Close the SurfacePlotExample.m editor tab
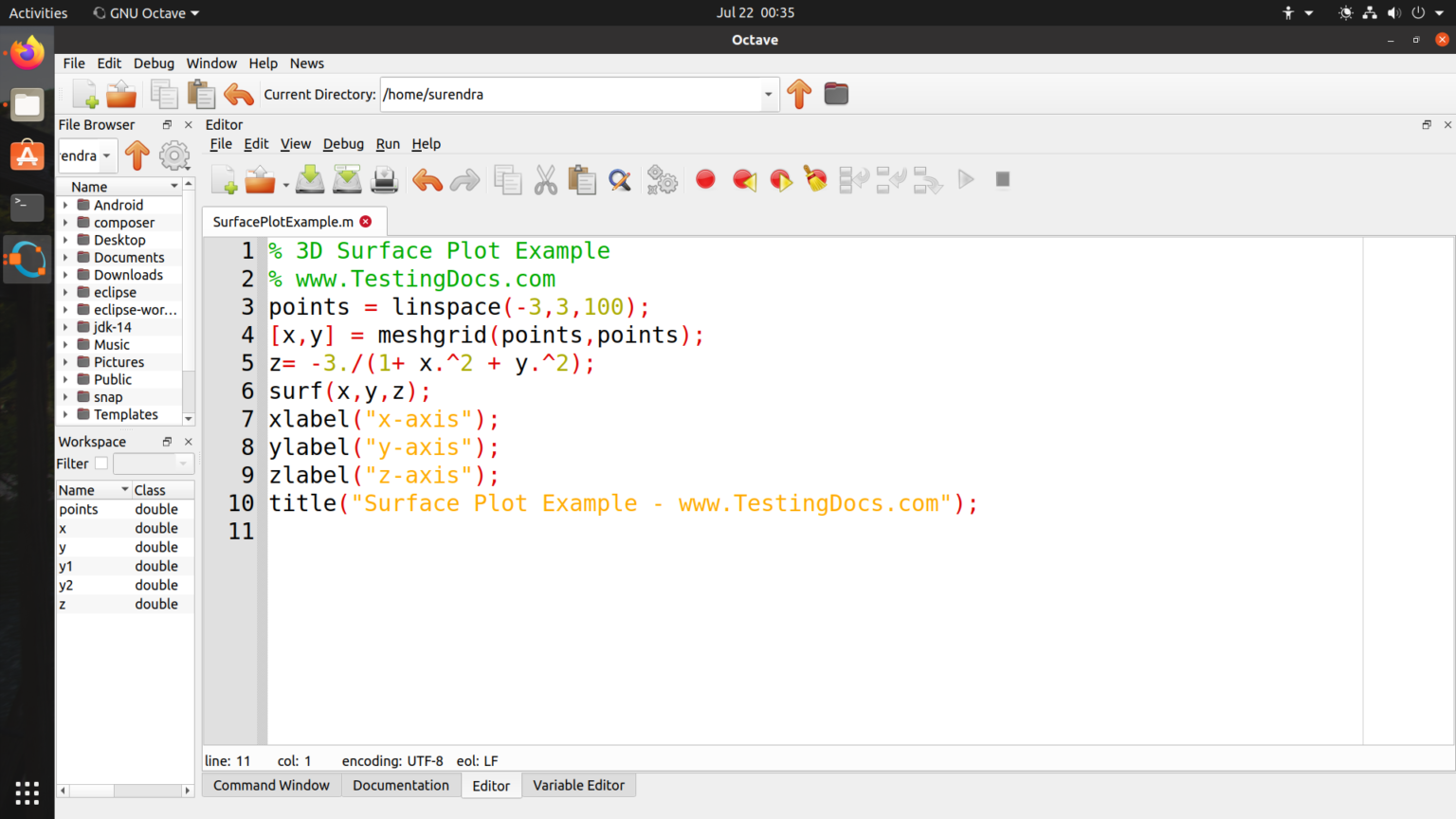1456x819 pixels. pyautogui.click(x=366, y=222)
